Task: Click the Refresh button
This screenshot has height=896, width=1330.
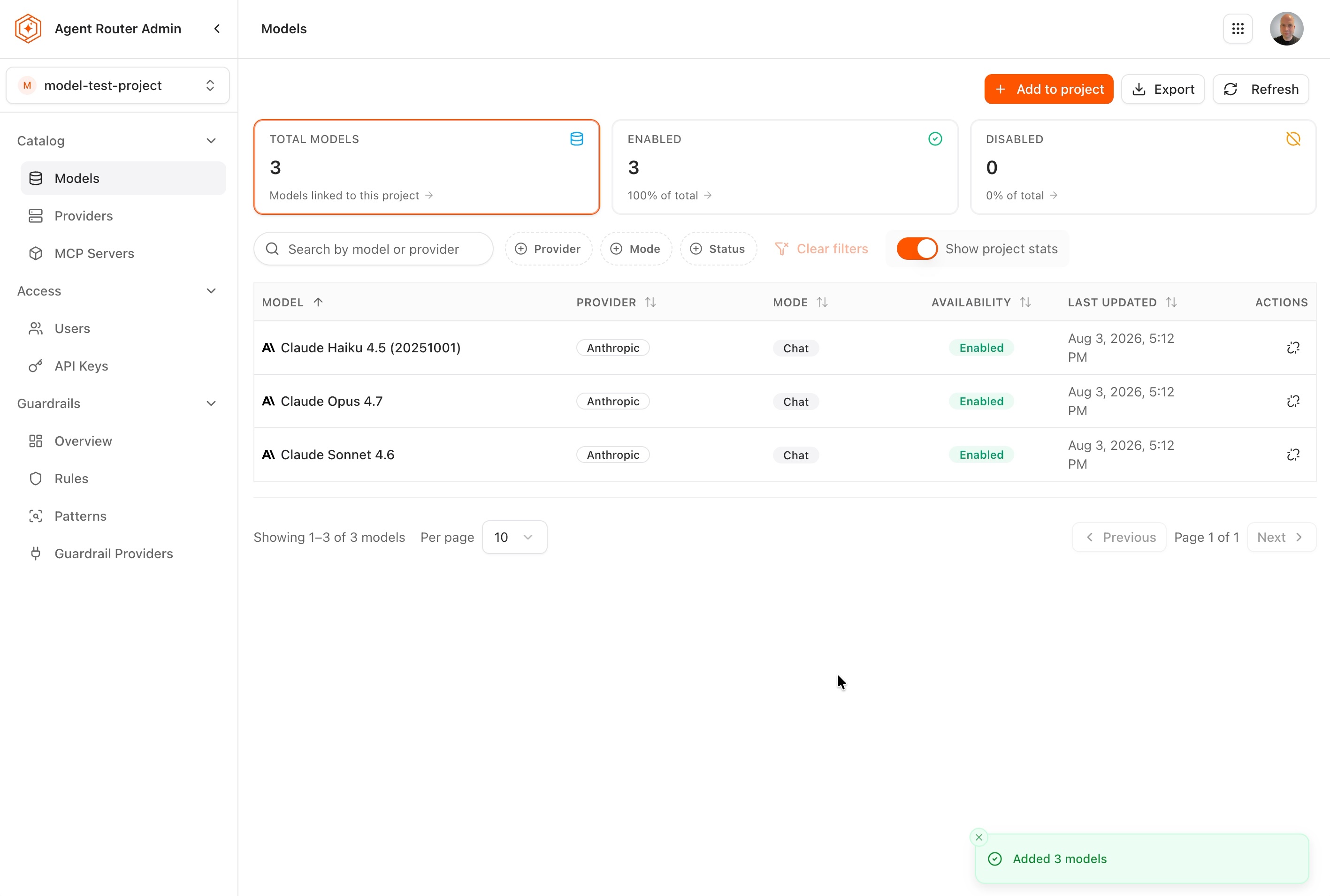Action: point(1261,89)
